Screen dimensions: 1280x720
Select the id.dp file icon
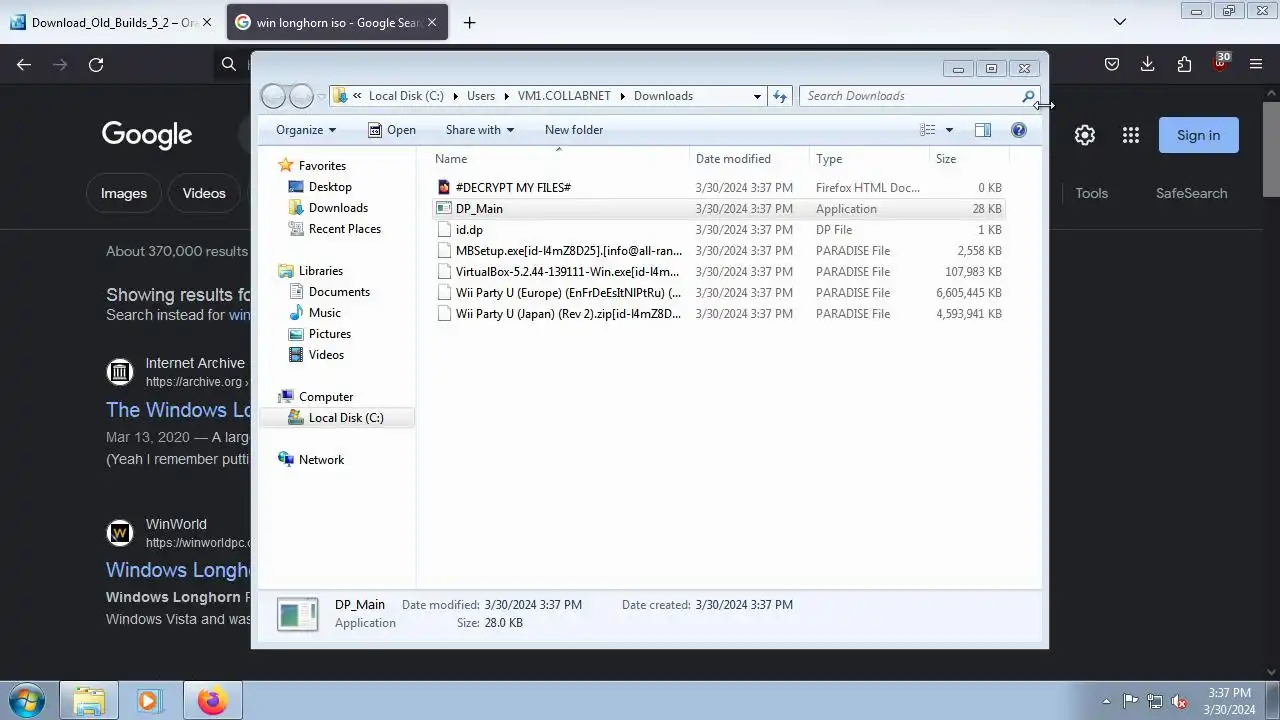pyautogui.click(x=445, y=230)
